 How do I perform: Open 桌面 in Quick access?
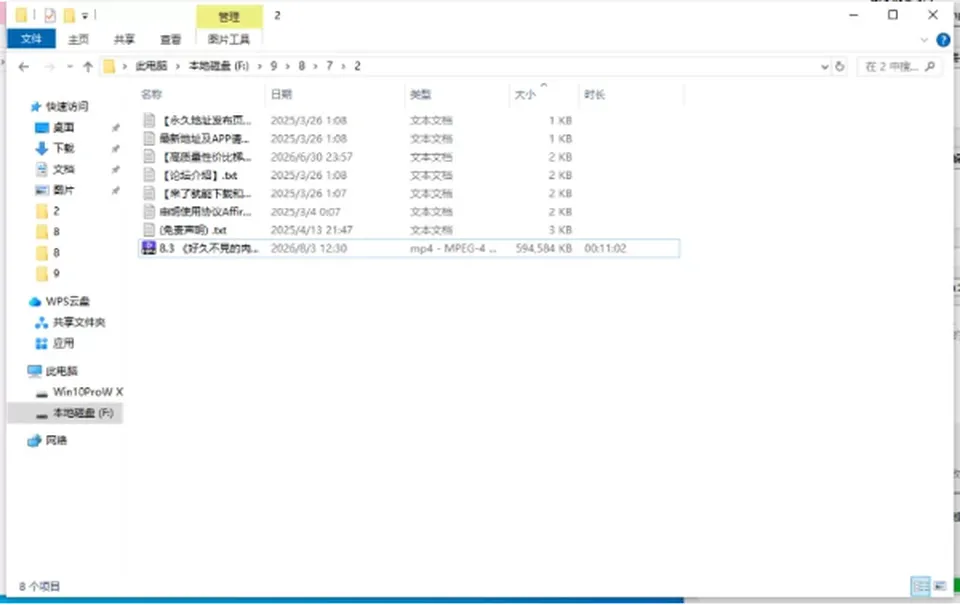(63, 127)
